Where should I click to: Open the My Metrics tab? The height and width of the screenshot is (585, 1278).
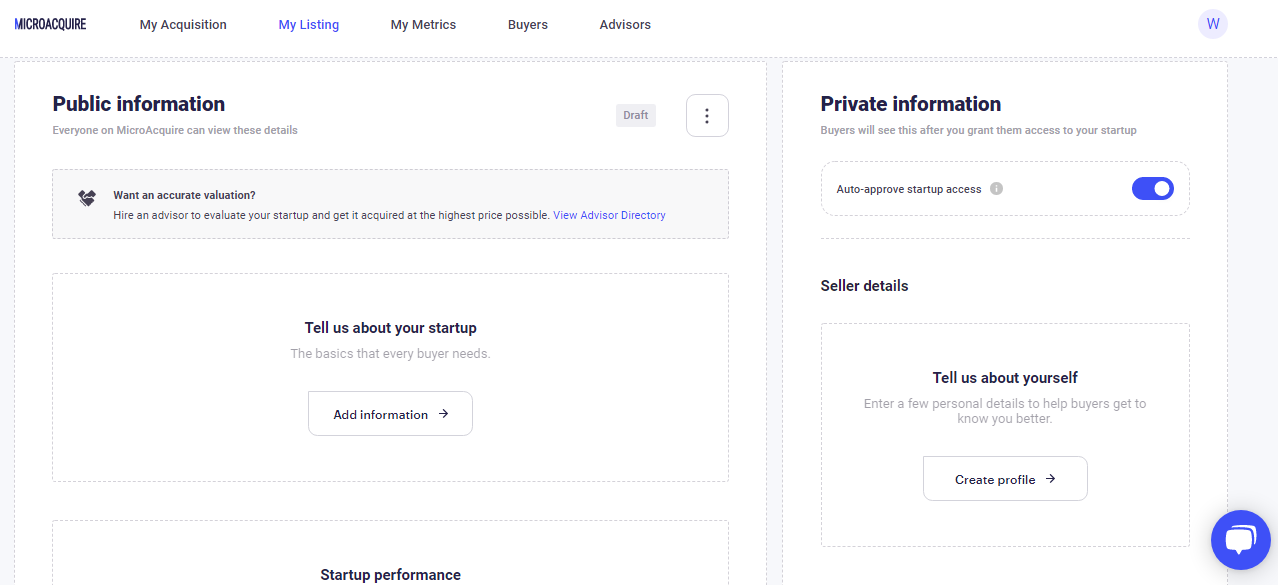click(x=423, y=25)
